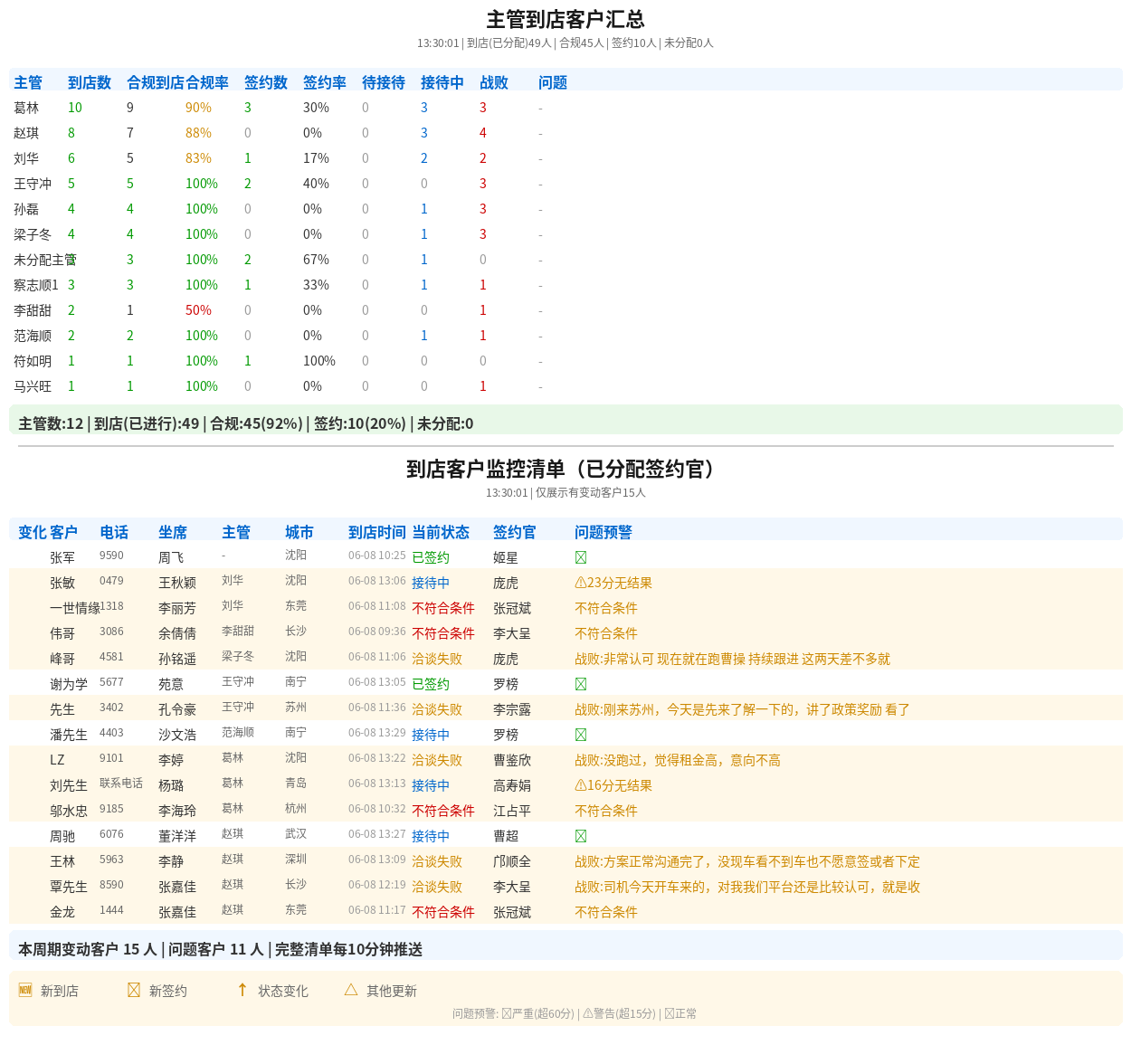
Task: Click the 战败 column header
Action: tap(494, 82)
